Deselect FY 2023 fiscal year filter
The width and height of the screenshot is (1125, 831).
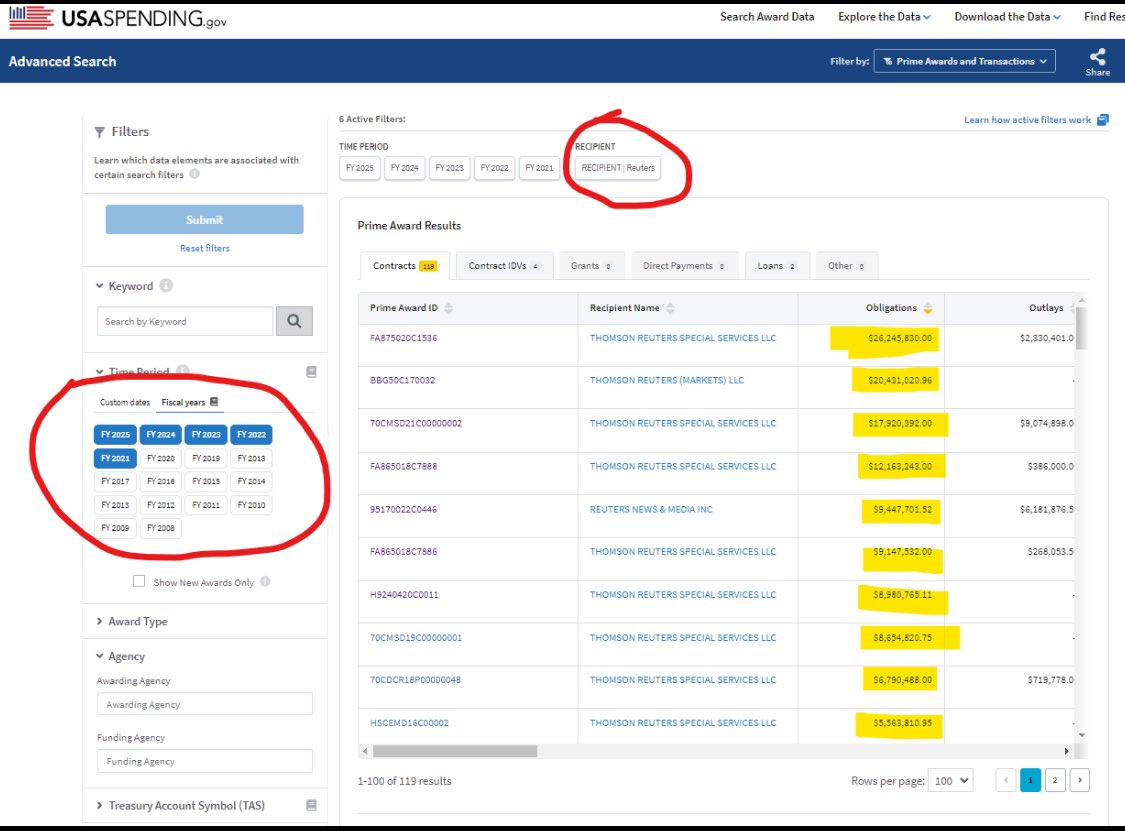click(206, 434)
